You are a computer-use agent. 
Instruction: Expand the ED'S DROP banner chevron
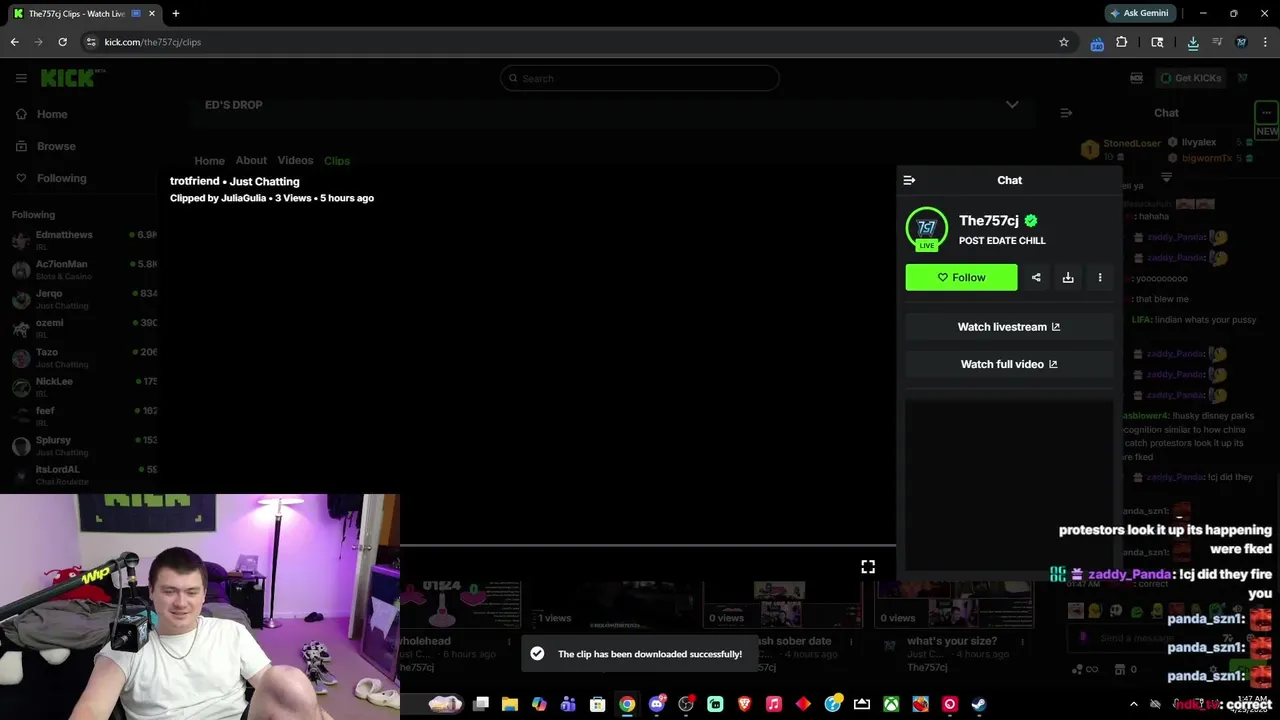pyautogui.click(x=1012, y=105)
